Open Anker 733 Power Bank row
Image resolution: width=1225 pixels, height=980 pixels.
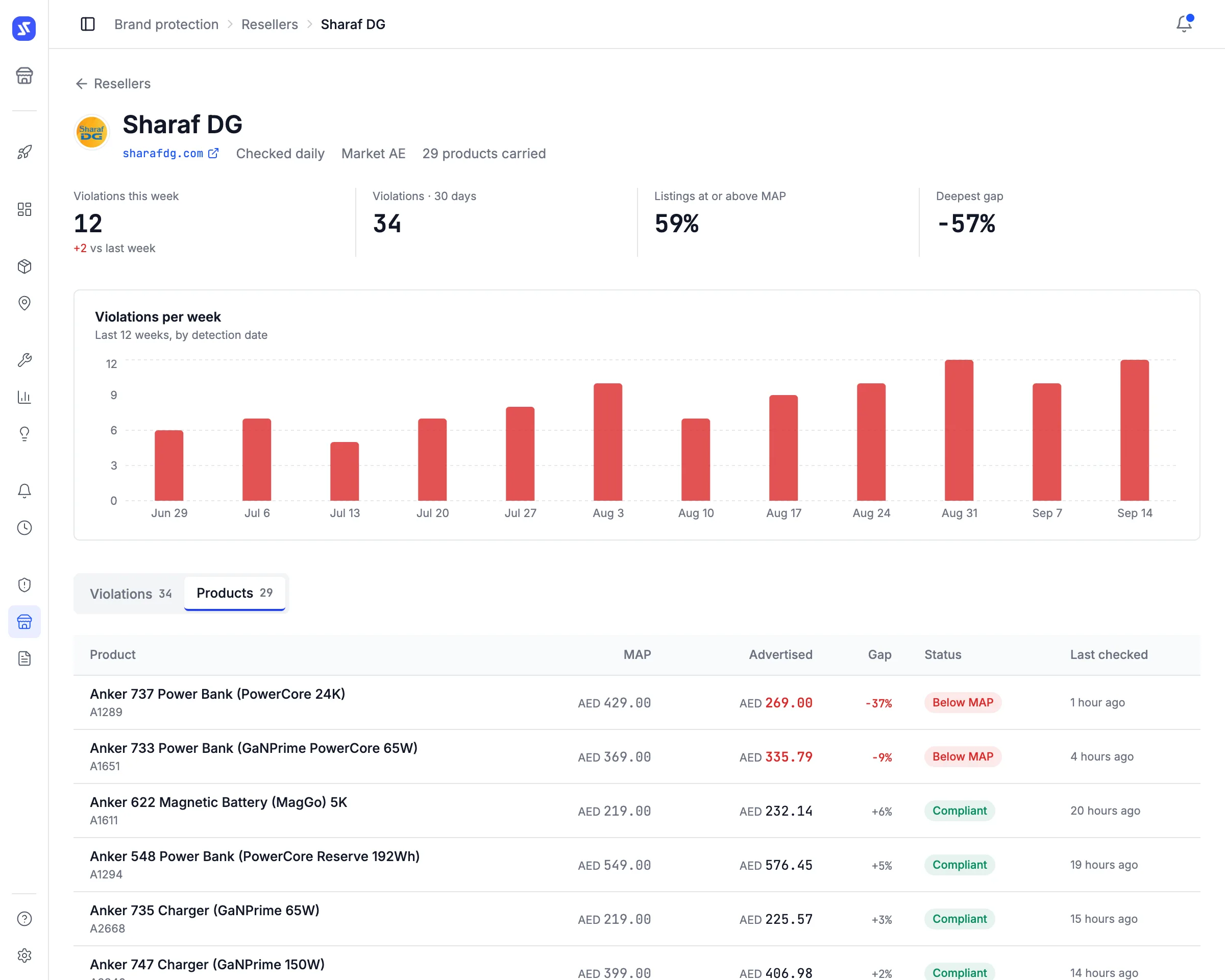click(636, 757)
